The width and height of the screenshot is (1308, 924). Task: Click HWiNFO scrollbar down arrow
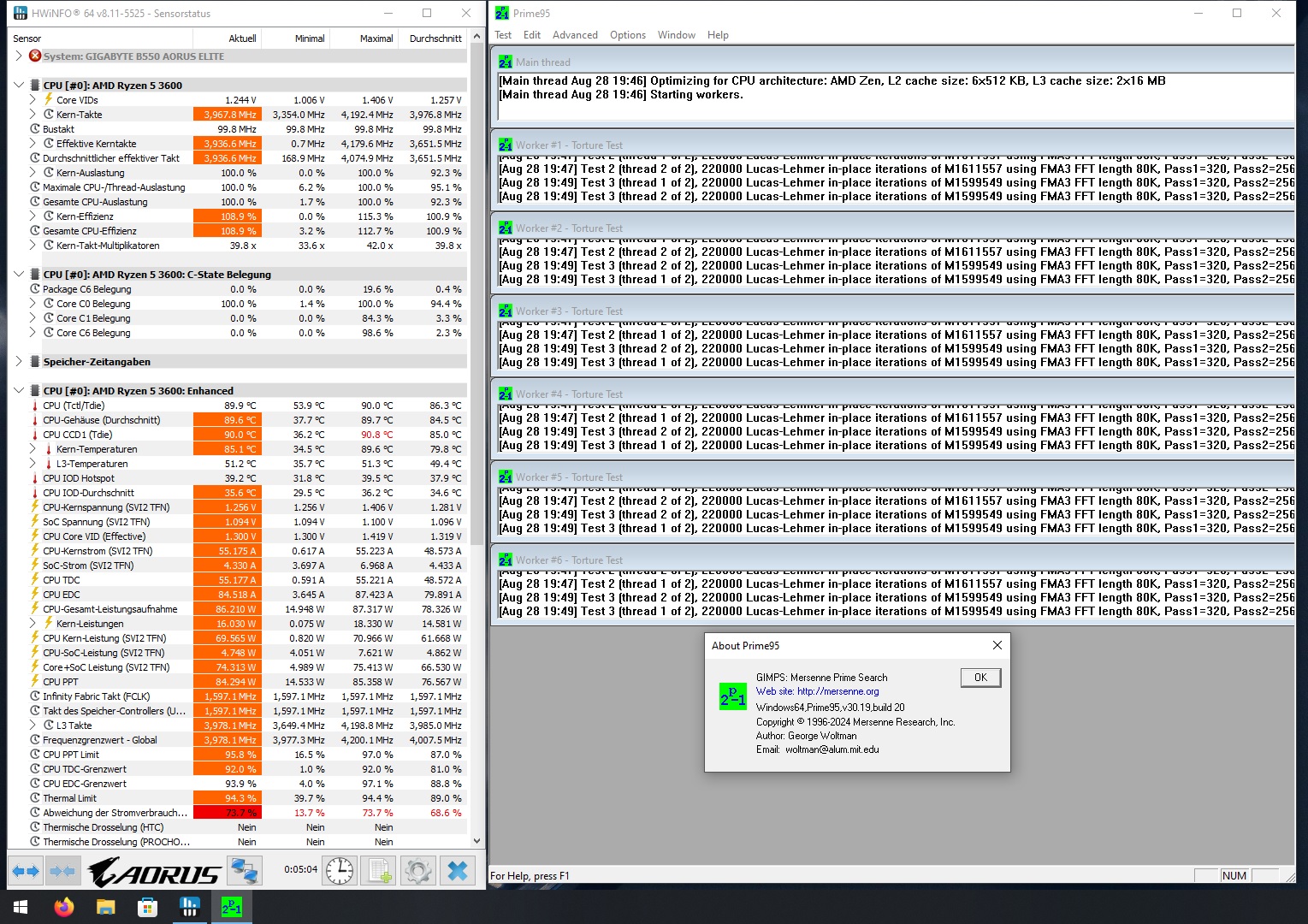tap(476, 842)
